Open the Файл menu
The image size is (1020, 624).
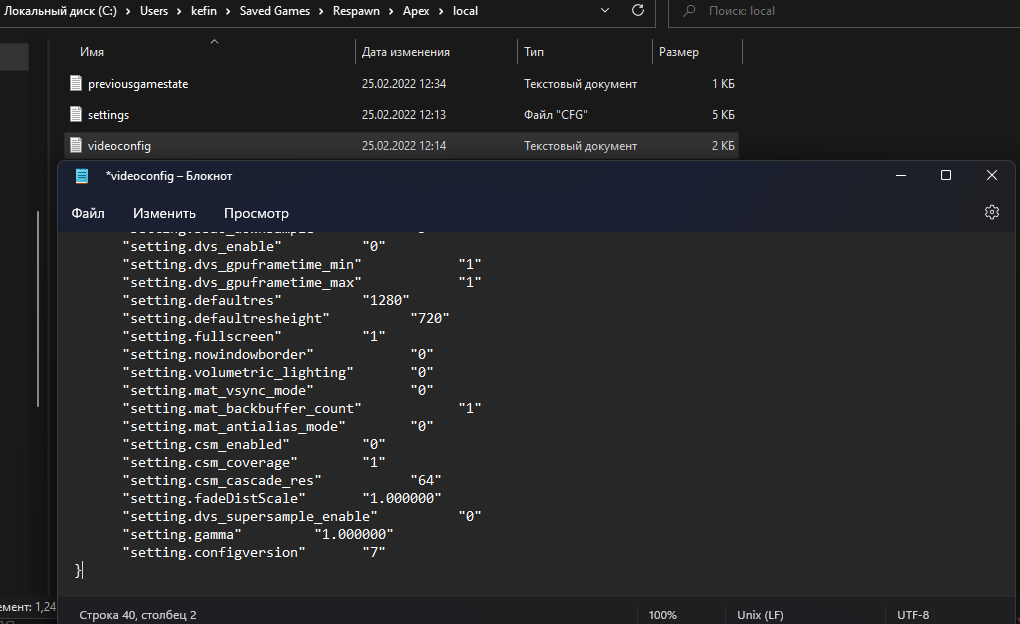[x=88, y=213]
